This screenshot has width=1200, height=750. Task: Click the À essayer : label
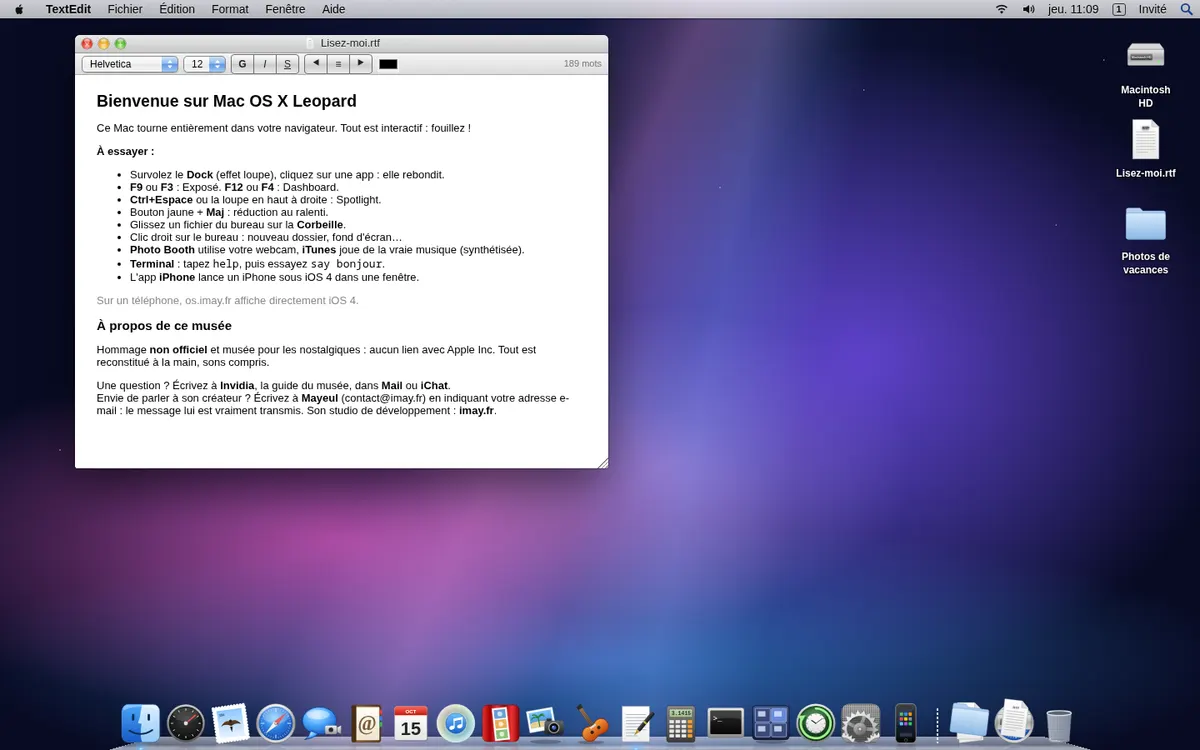point(126,151)
